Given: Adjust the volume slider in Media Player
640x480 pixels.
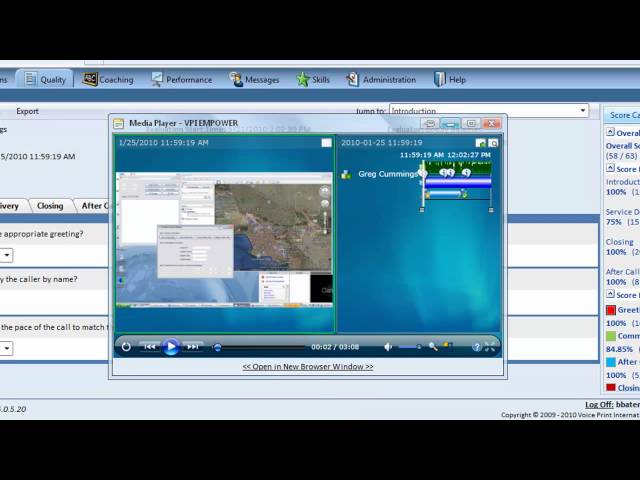Looking at the screenshot, I should point(410,347).
